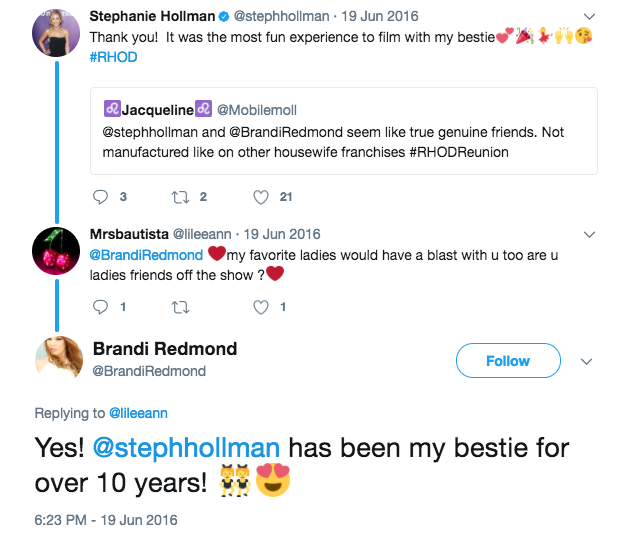Expand options on Mrsbautista's tweet
Image resolution: width=630 pixels, height=536 pixels.
(588, 235)
